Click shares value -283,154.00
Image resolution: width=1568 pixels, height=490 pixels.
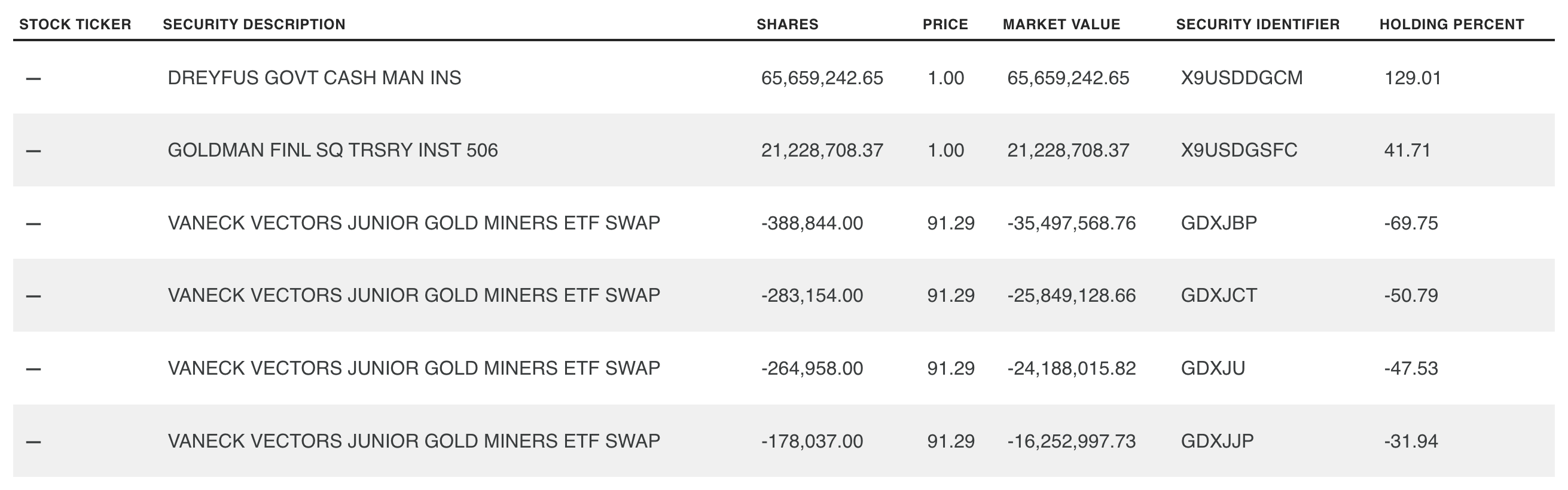coord(812,295)
